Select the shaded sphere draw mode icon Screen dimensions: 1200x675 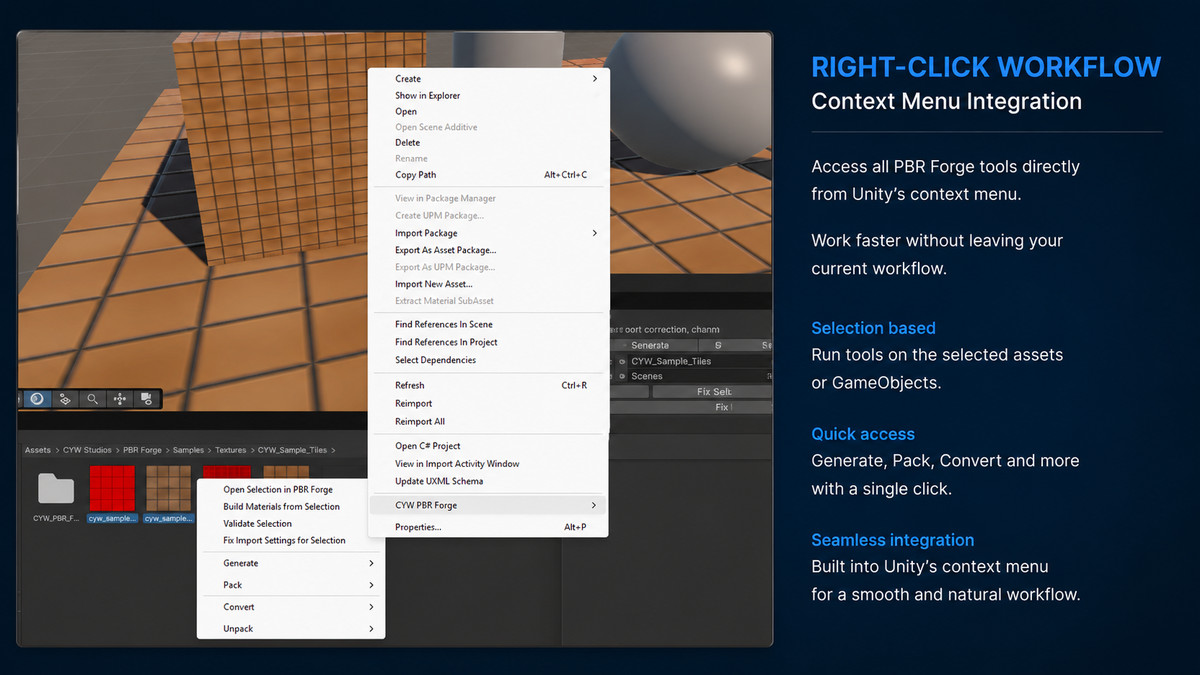(x=37, y=399)
